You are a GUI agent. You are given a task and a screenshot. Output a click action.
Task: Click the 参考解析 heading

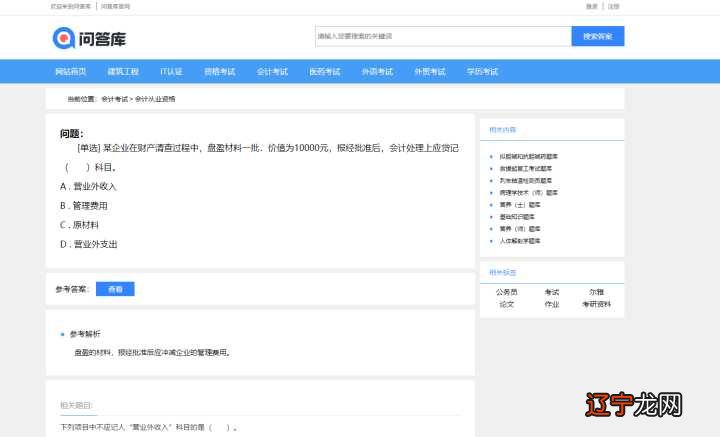(x=85, y=334)
